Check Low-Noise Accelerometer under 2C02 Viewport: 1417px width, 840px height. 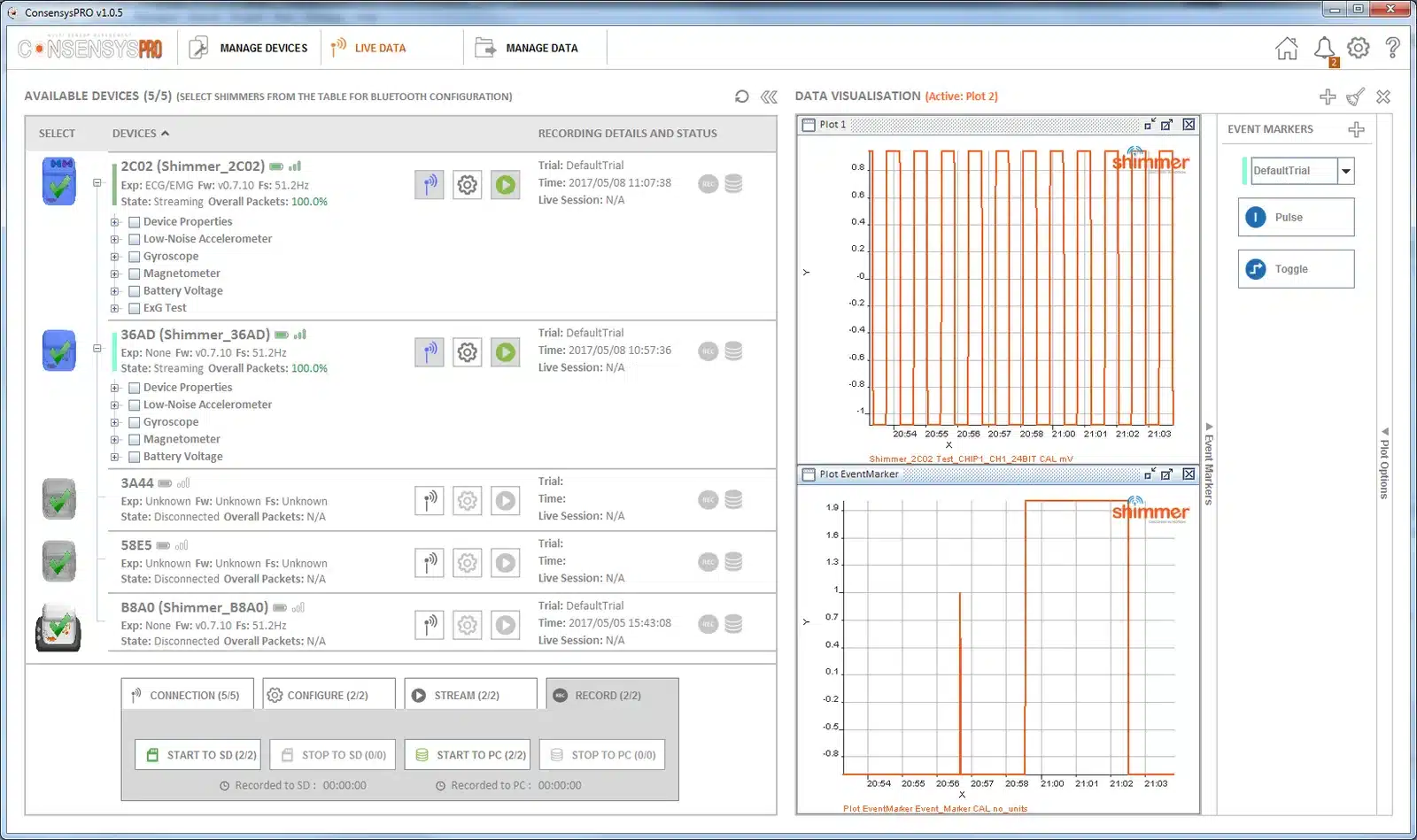(135, 239)
